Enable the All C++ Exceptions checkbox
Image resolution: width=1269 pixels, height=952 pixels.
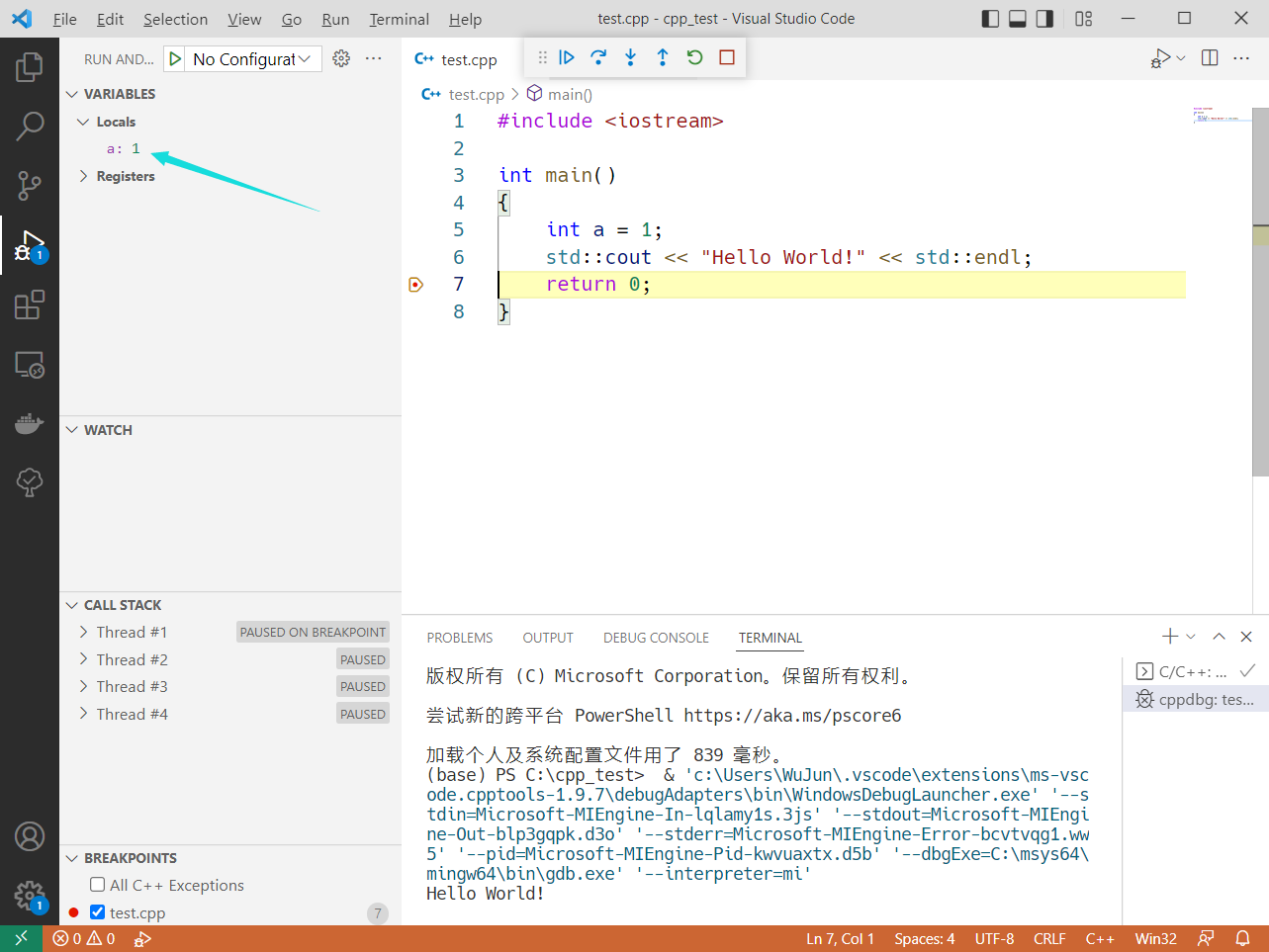96,885
